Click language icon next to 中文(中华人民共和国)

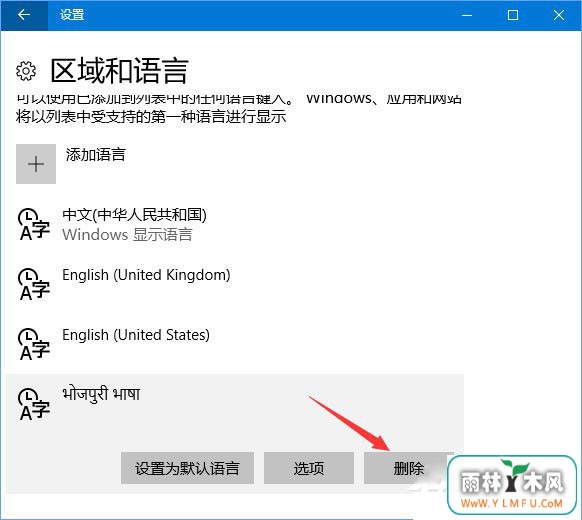(34, 224)
